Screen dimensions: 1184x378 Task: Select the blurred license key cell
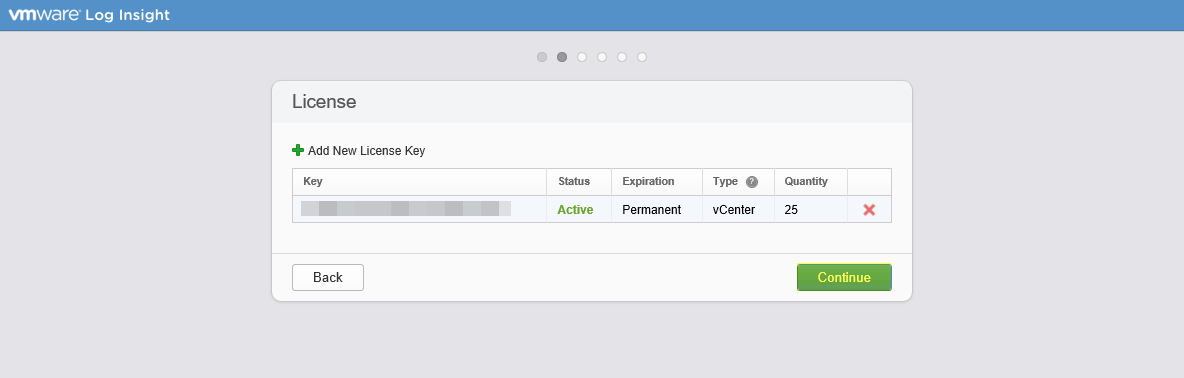click(x=419, y=209)
